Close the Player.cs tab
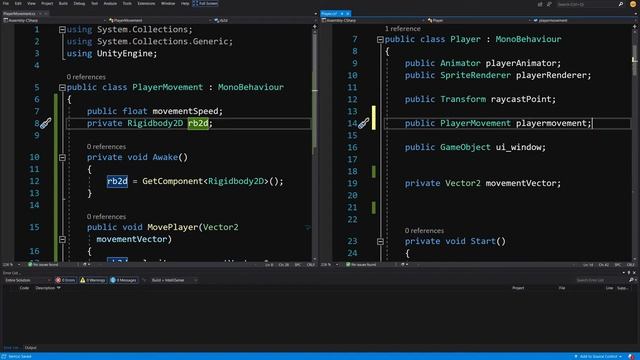The width and height of the screenshot is (640, 360). tap(348, 13)
